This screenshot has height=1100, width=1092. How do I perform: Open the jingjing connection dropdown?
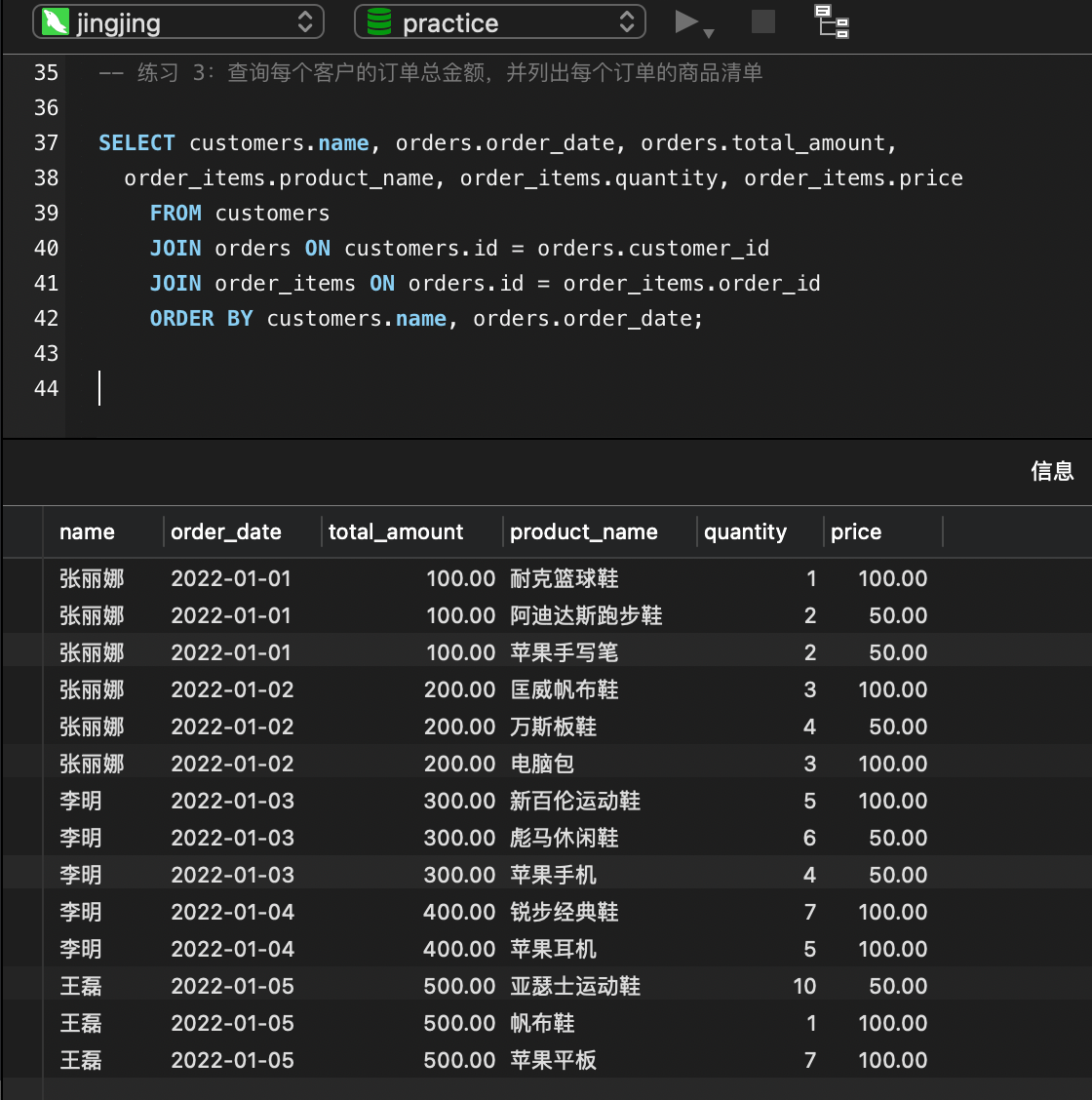point(304,22)
